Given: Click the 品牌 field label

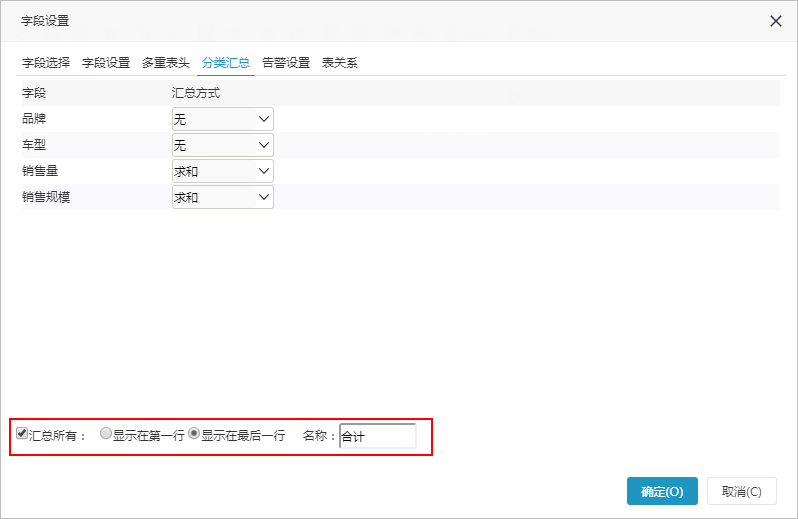Looking at the screenshot, I should [x=34, y=119].
